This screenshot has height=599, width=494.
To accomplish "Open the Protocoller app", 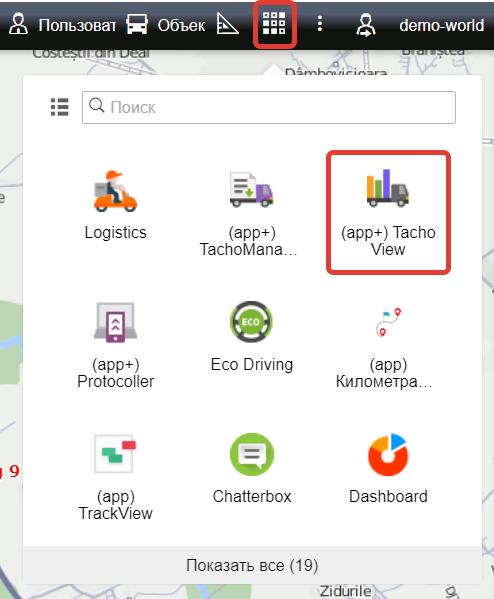I will [x=115, y=345].
